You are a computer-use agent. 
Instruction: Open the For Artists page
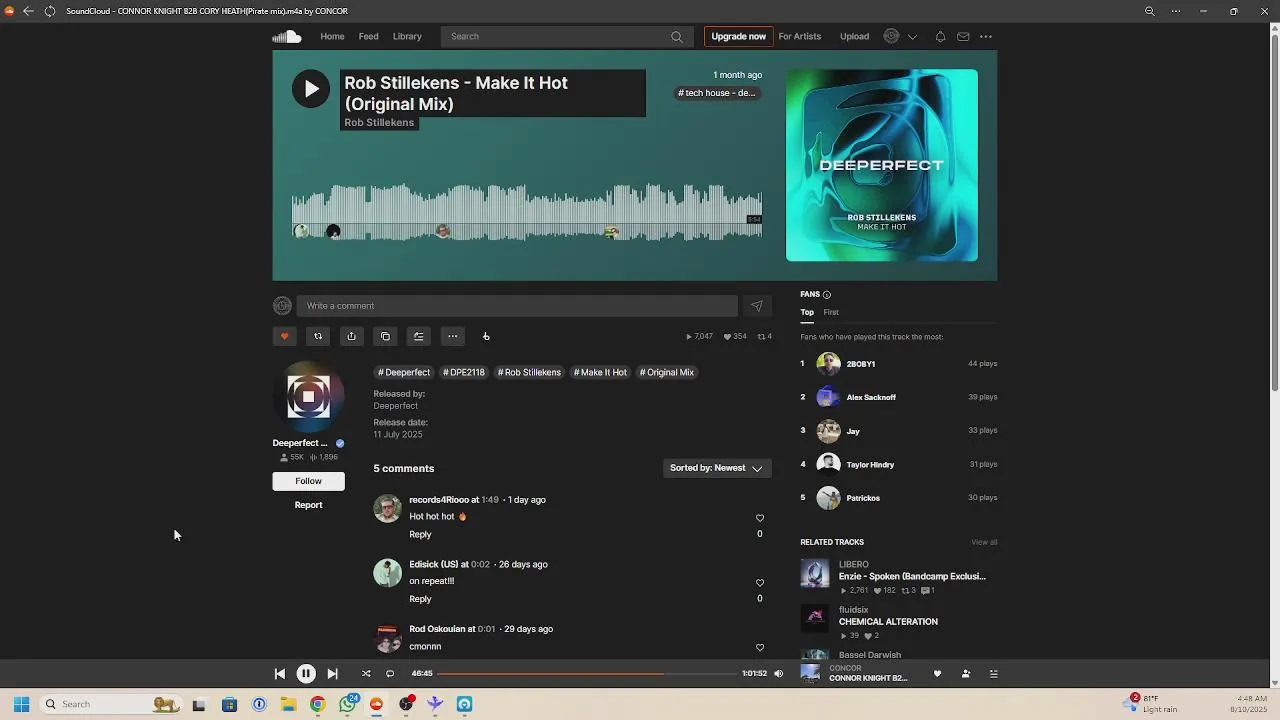800,37
